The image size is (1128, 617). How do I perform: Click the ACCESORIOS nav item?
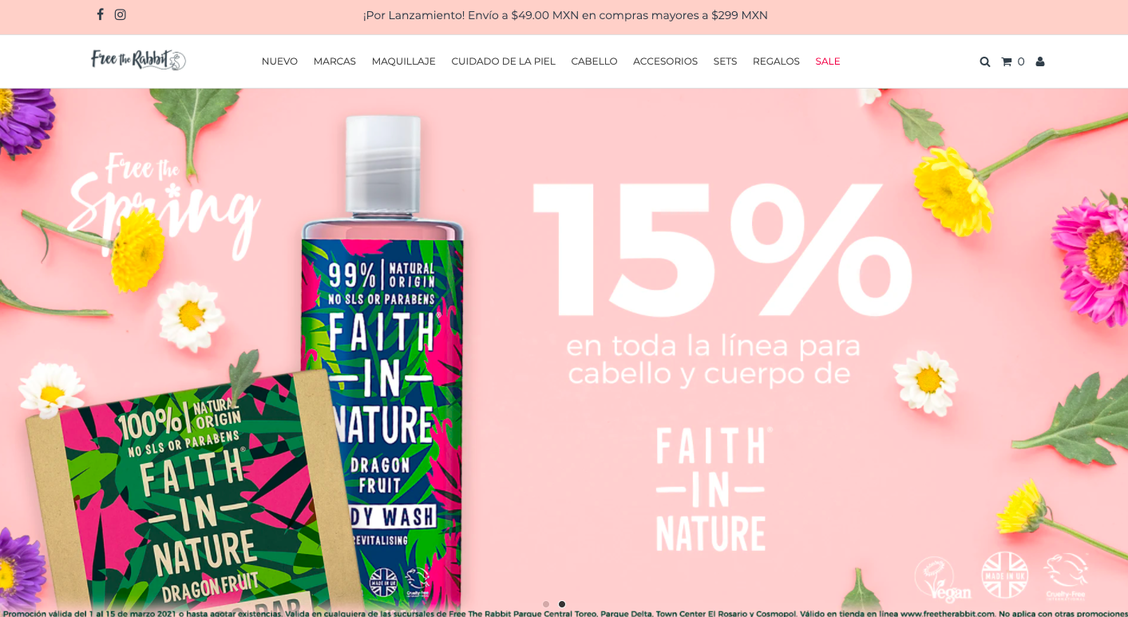(x=665, y=62)
